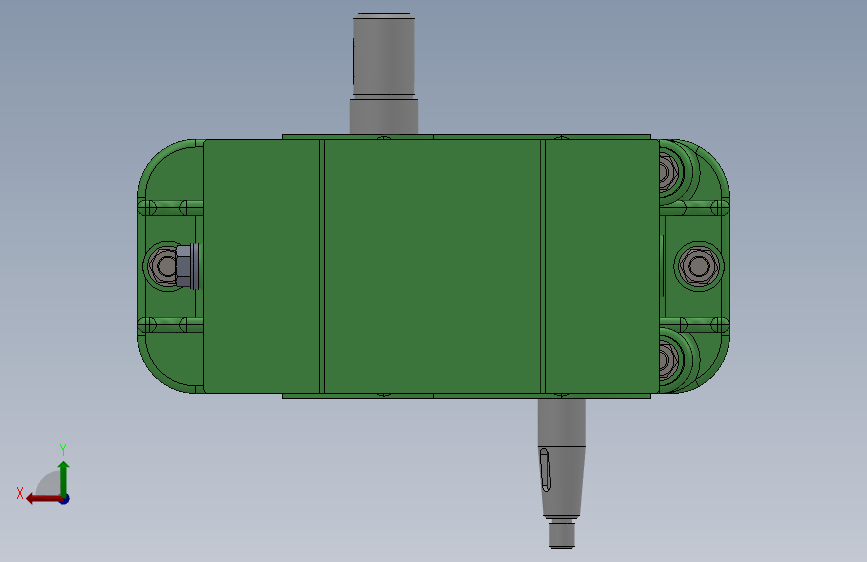Click the red X axis arrow of triad
The width and height of the screenshot is (867, 562).
(x=44, y=499)
